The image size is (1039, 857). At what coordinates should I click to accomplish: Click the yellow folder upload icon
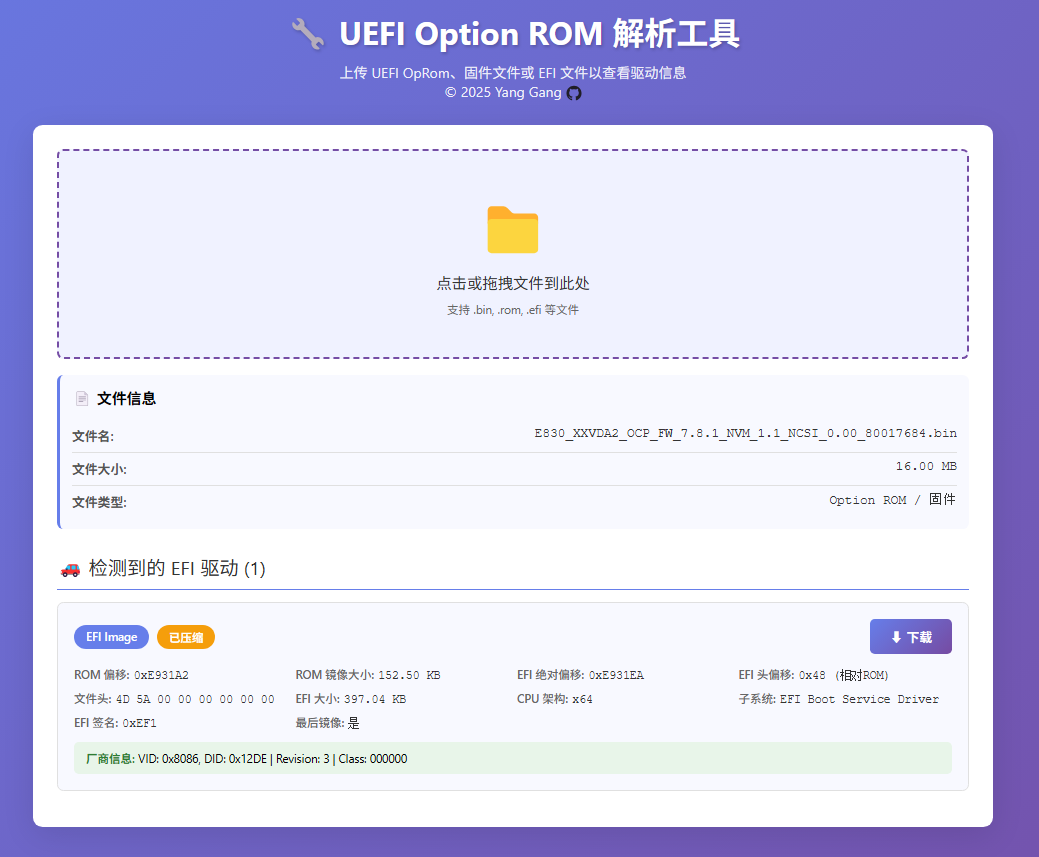[x=512, y=229]
